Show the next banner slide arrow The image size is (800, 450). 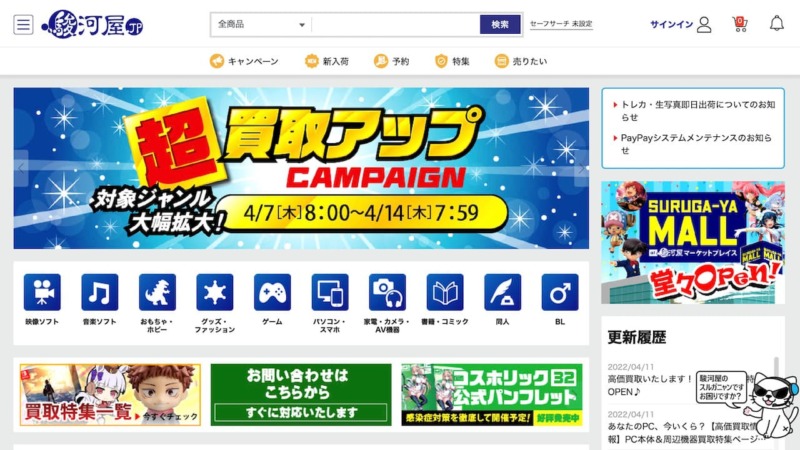(582, 168)
